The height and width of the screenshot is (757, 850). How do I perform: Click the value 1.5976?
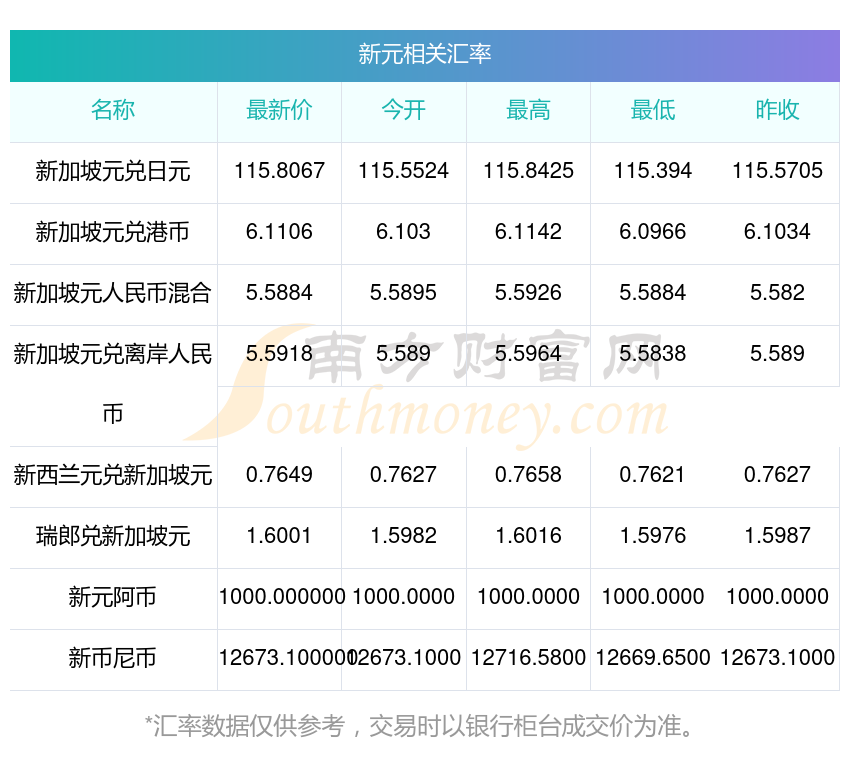point(653,536)
